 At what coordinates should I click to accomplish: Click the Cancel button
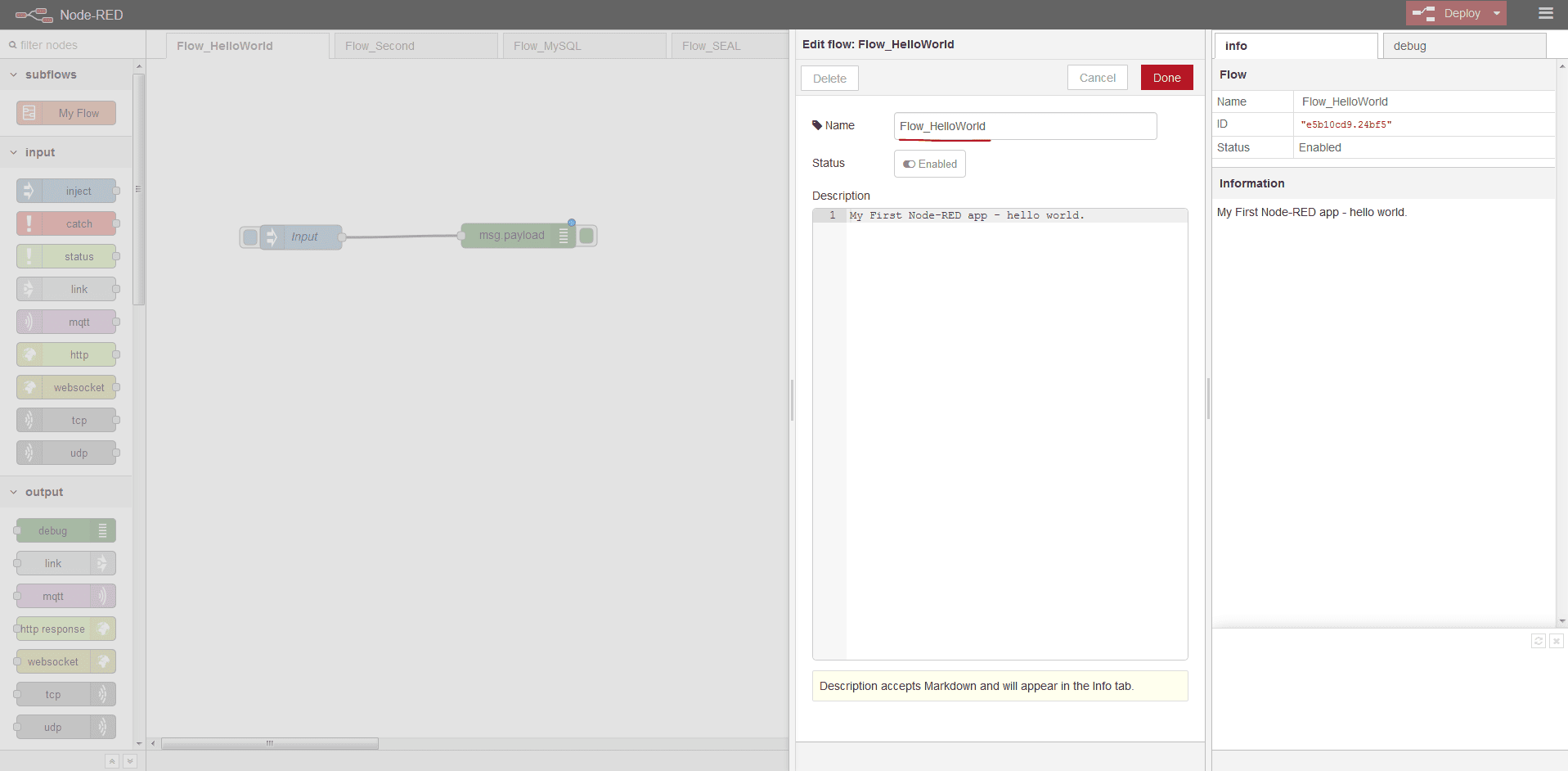(x=1097, y=78)
